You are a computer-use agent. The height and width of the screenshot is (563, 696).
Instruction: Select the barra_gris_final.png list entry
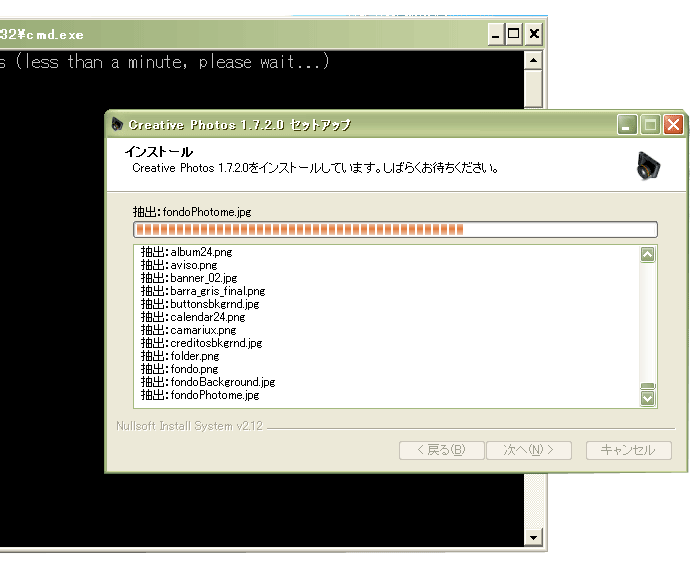click(x=203, y=291)
